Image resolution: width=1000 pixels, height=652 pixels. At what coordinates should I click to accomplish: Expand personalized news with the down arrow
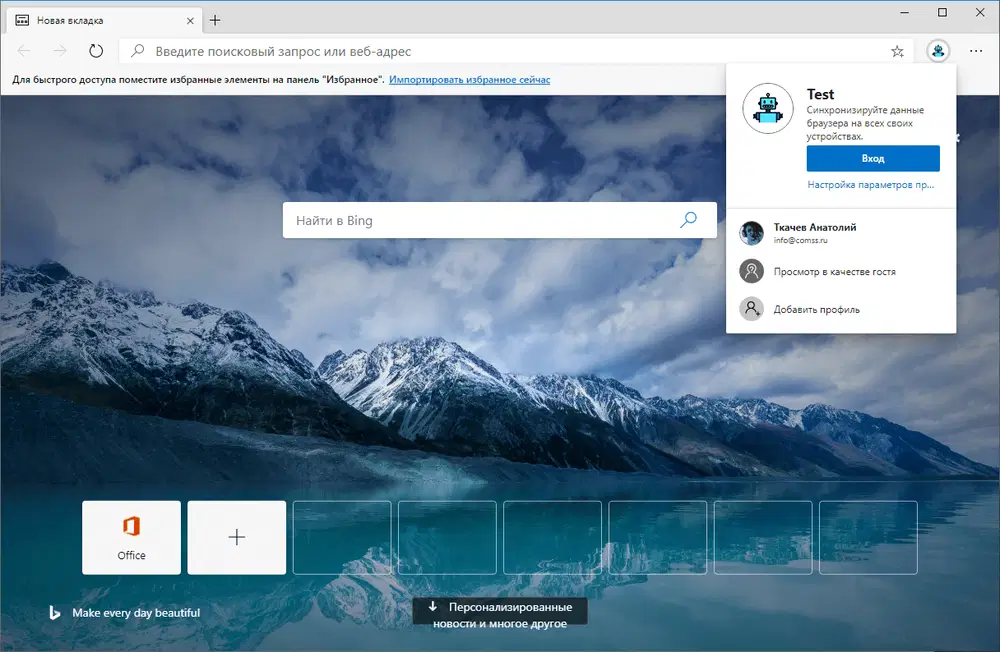[x=433, y=605]
